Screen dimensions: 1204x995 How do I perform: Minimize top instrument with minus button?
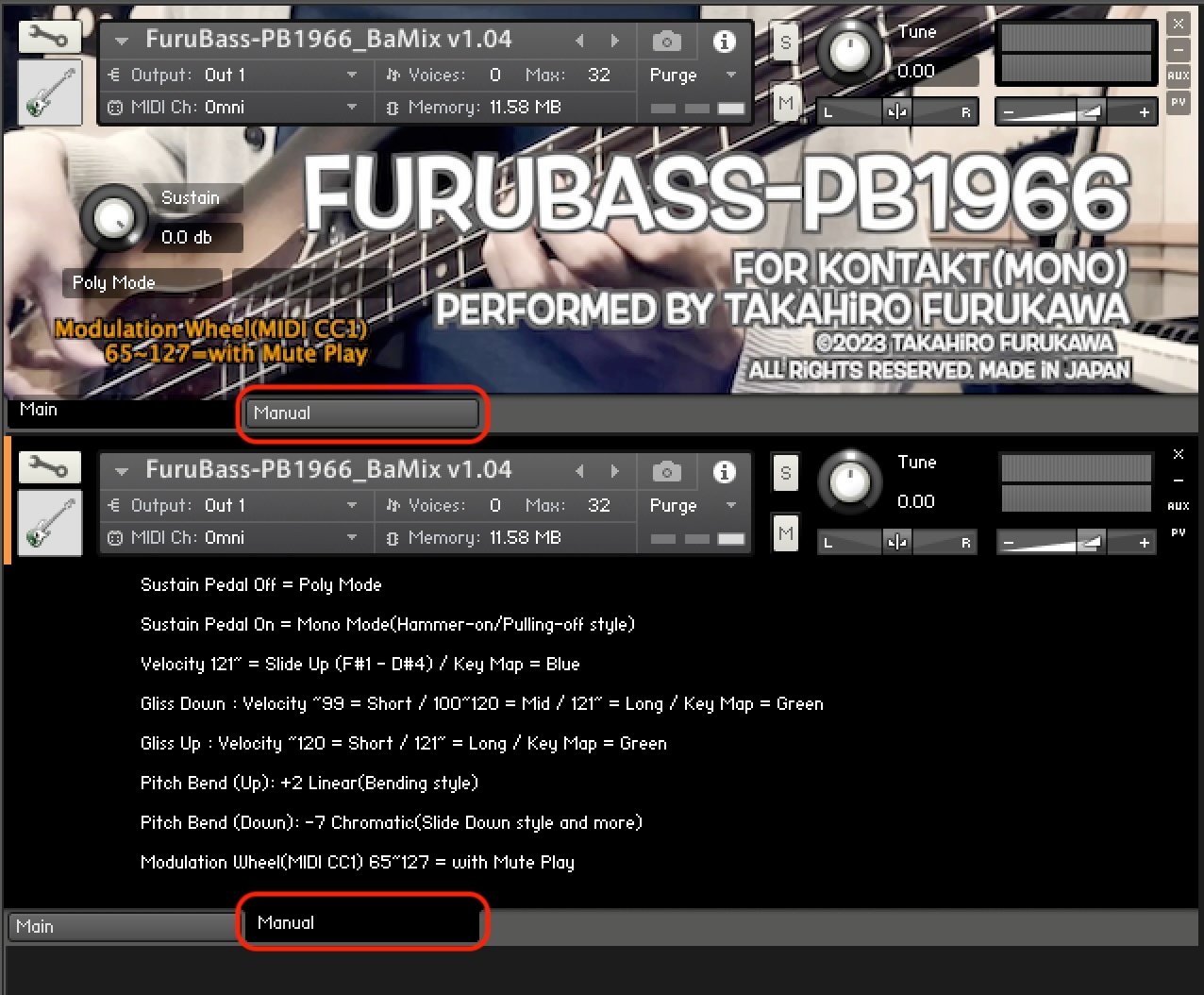point(1178,50)
